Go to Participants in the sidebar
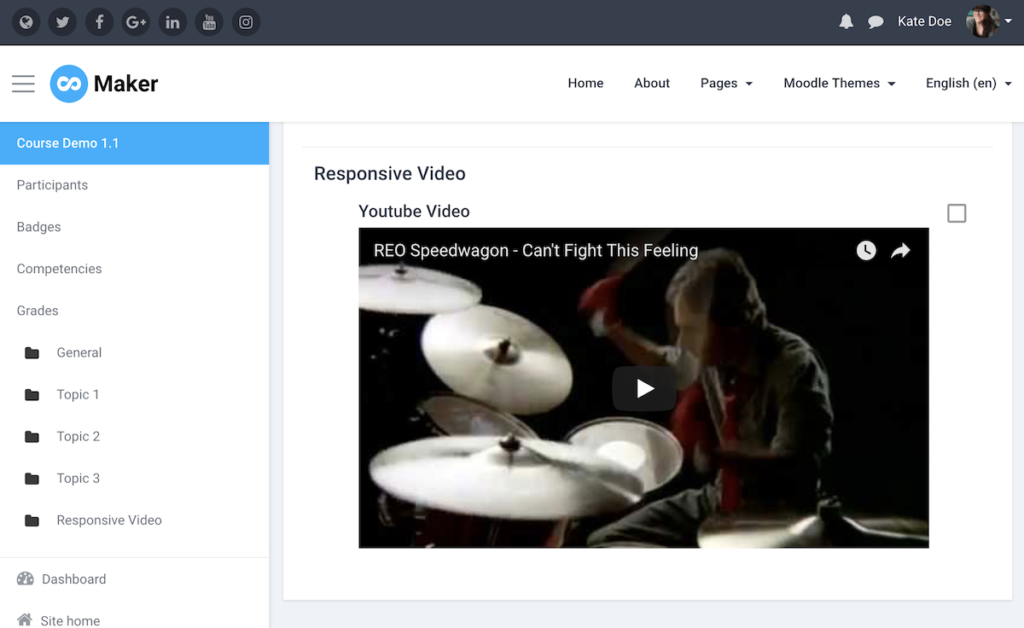Viewport: 1024px width, 628px height. coord(52,184)
